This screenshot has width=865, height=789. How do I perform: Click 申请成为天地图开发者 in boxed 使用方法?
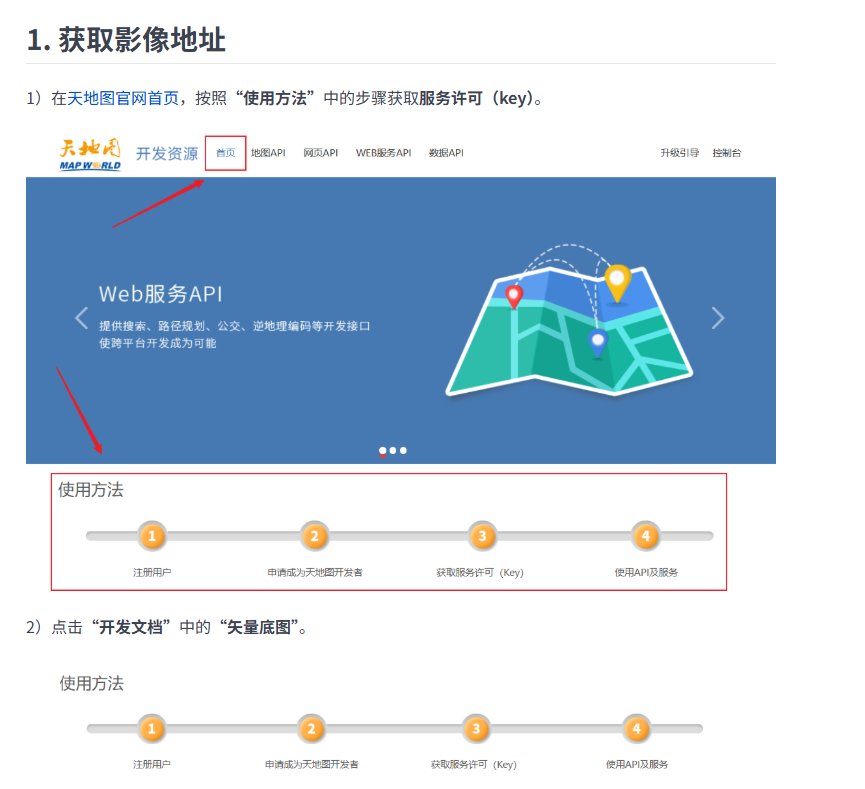tap(315, 573)
